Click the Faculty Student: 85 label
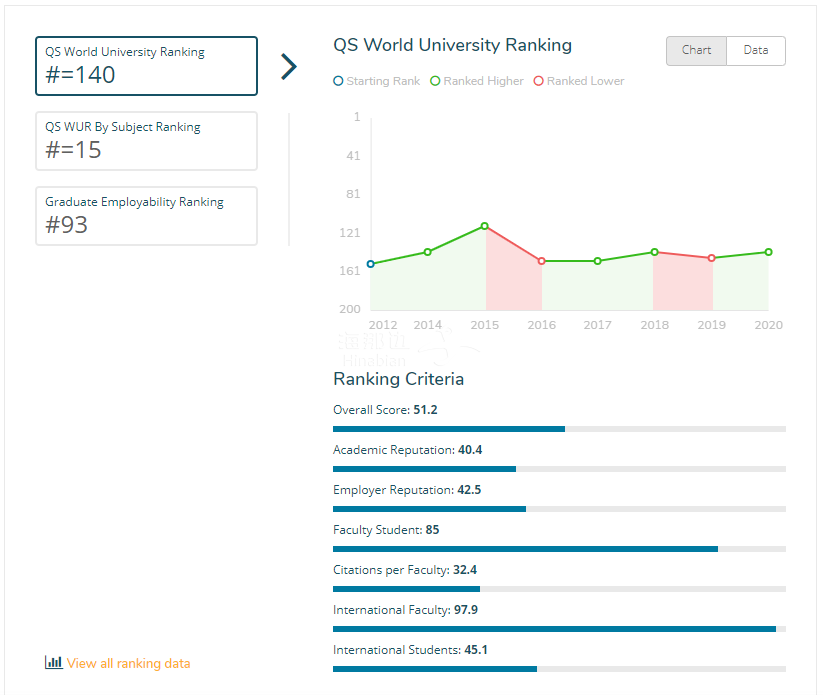 pos(386,530)
